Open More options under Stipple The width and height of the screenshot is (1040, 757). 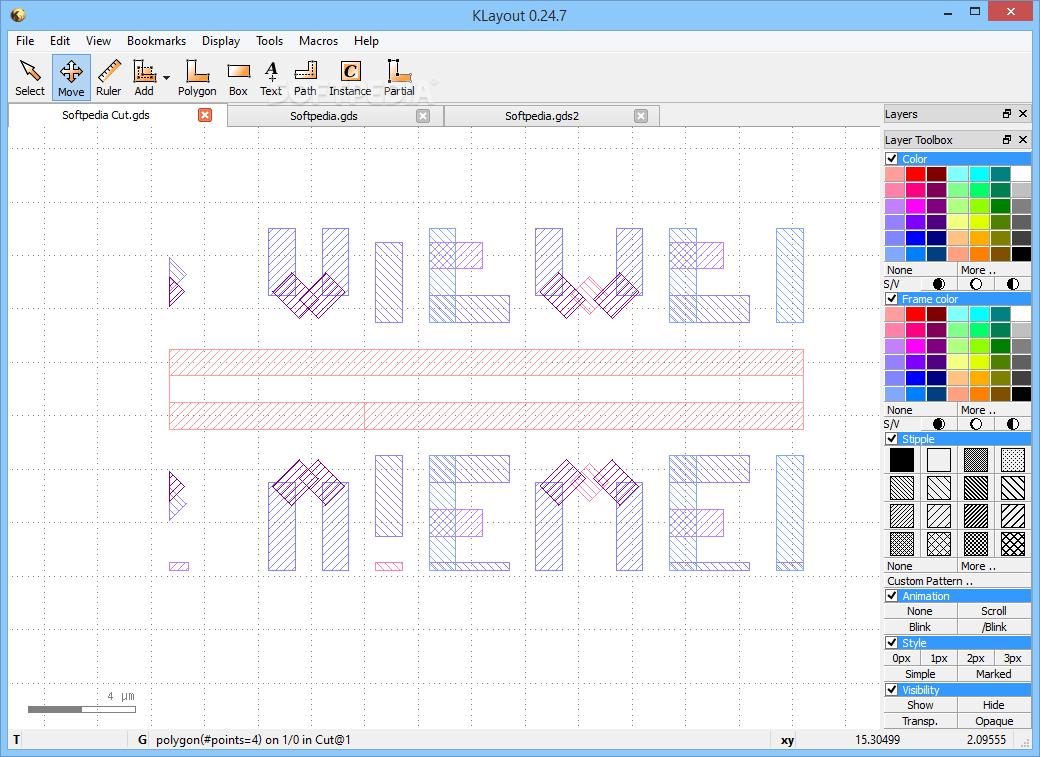(994, 566)
